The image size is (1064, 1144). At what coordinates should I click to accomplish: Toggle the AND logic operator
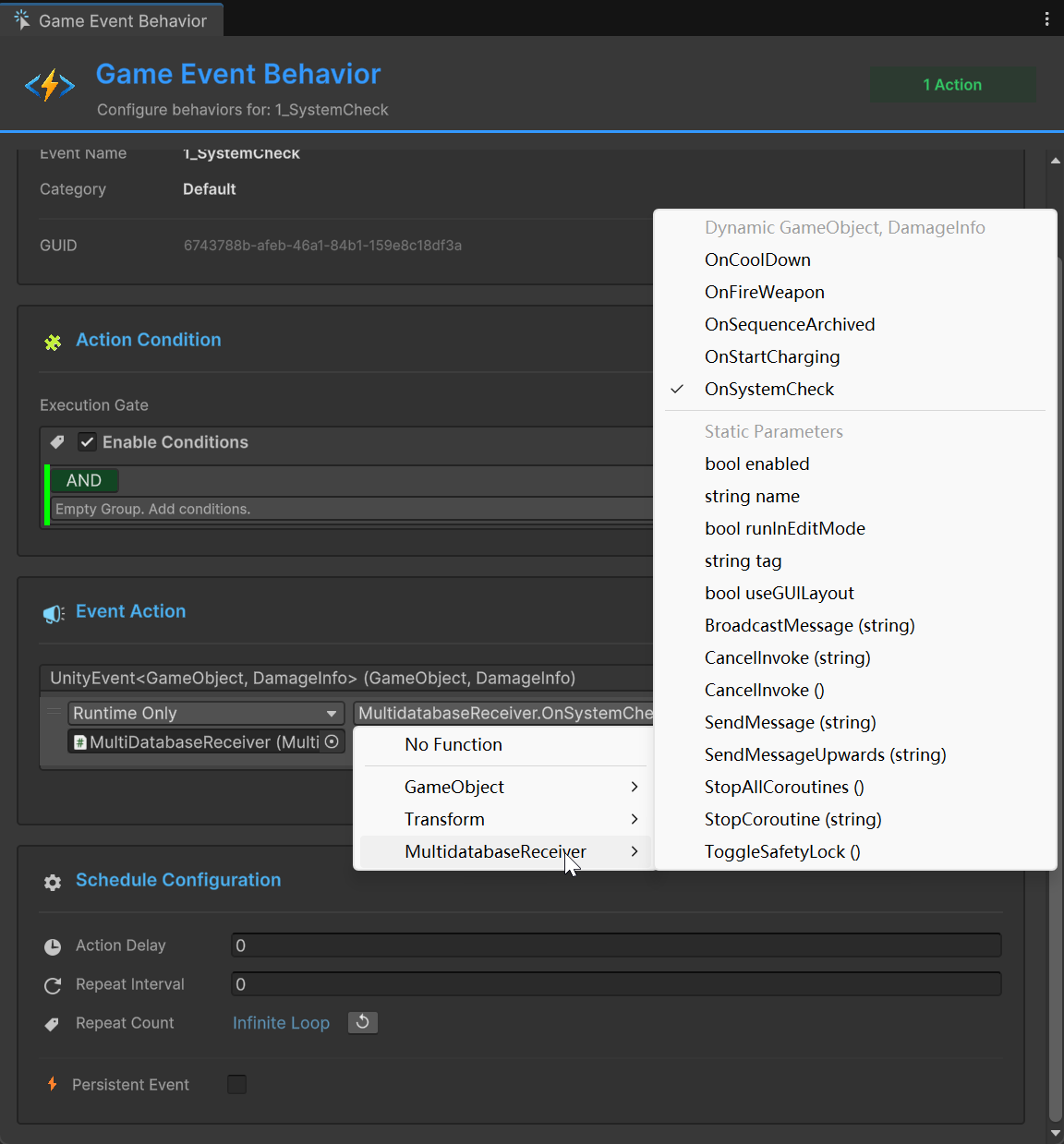pyautogui.click(x=84, y=480)
